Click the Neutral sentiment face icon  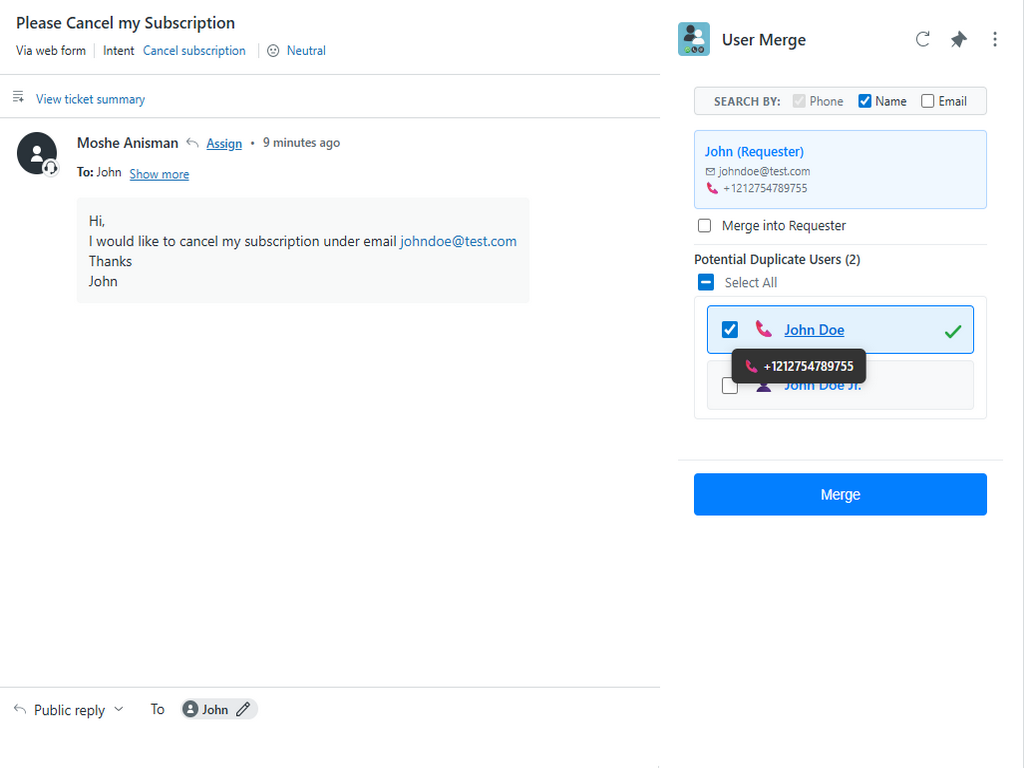pyautogui.click(x=273, y=51)
